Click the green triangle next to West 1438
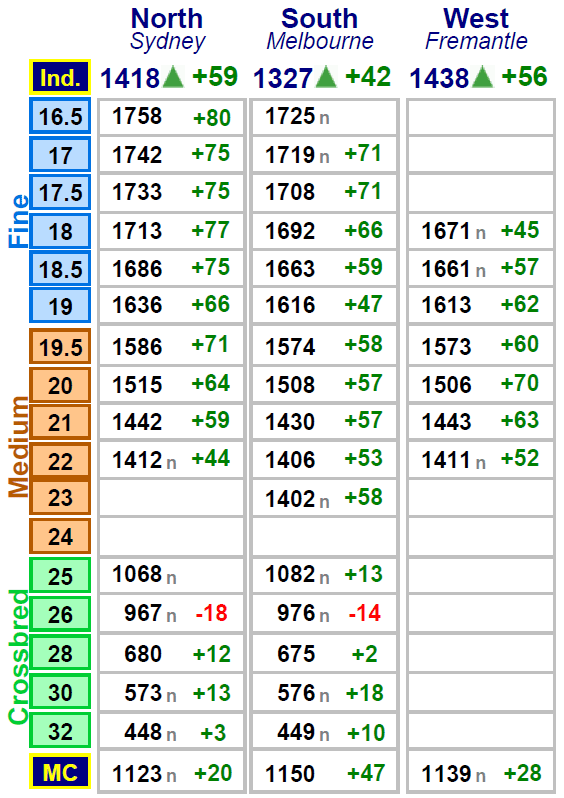 (482, 77)
